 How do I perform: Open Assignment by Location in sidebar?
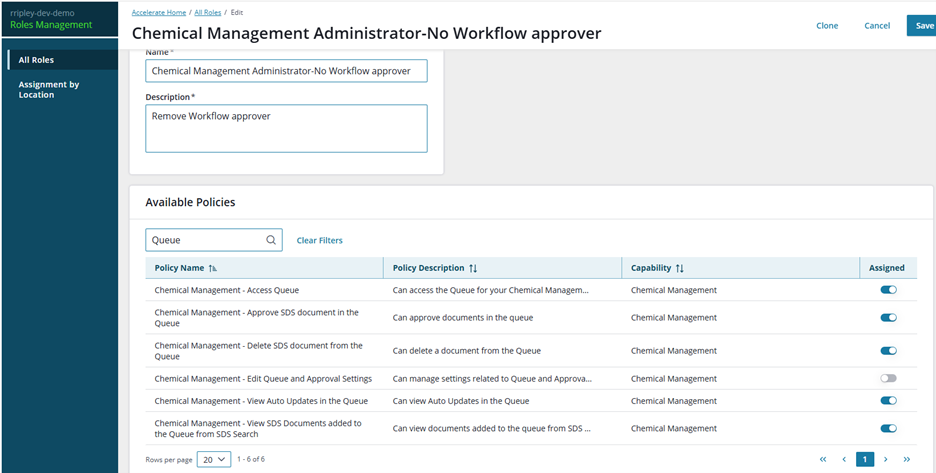tap(48, 90)
